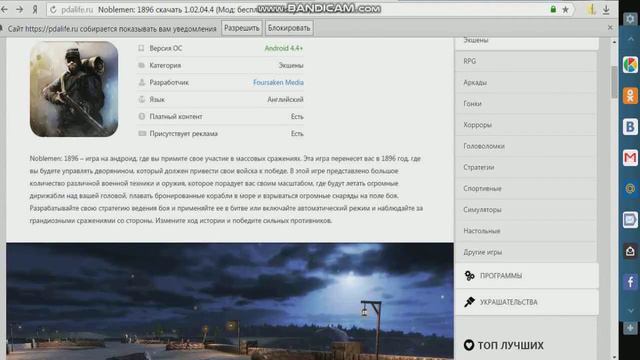Open Facebook icon in the sidebar
The width and height of the screenshot is (640, 360).
tap(630, 282)
